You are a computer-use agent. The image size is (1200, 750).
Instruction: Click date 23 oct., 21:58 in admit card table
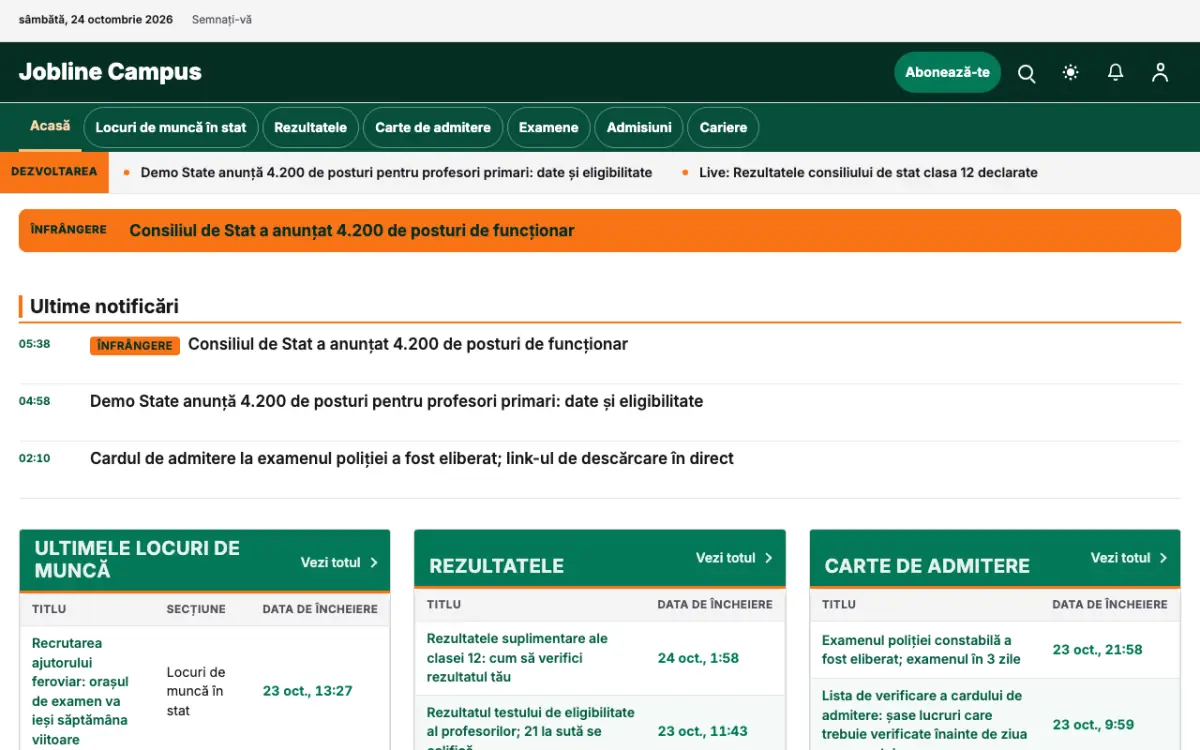(1097, 649)
